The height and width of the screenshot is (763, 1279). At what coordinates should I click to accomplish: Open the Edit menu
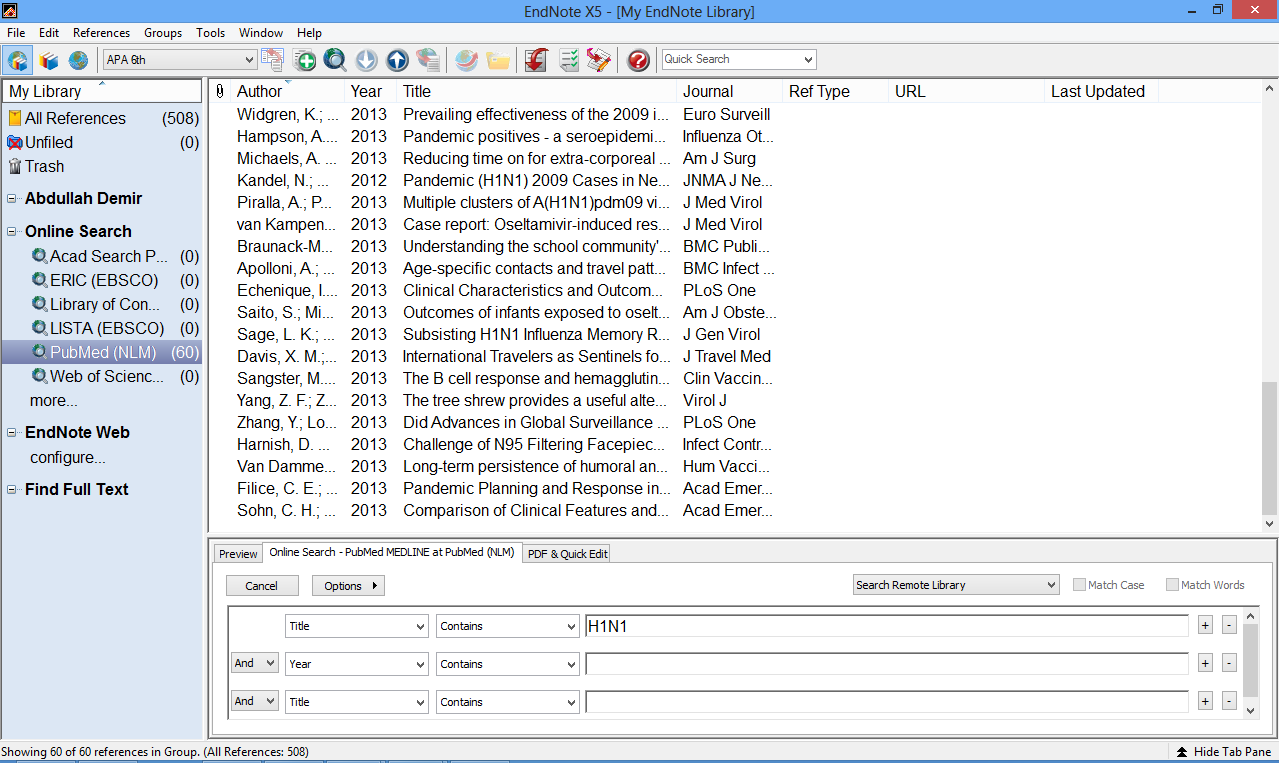[49, 33]
